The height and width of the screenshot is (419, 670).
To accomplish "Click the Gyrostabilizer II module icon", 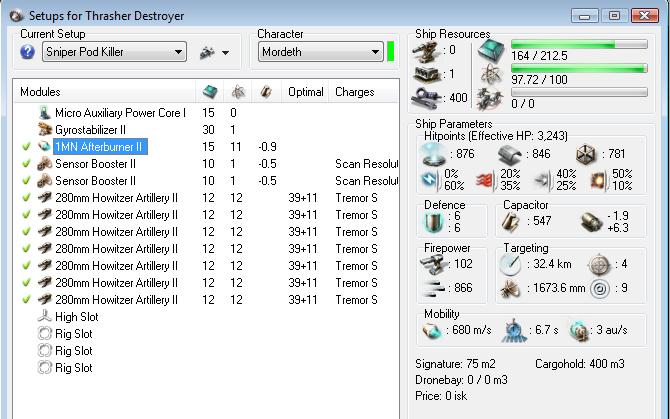I will [x=45, y=129].
